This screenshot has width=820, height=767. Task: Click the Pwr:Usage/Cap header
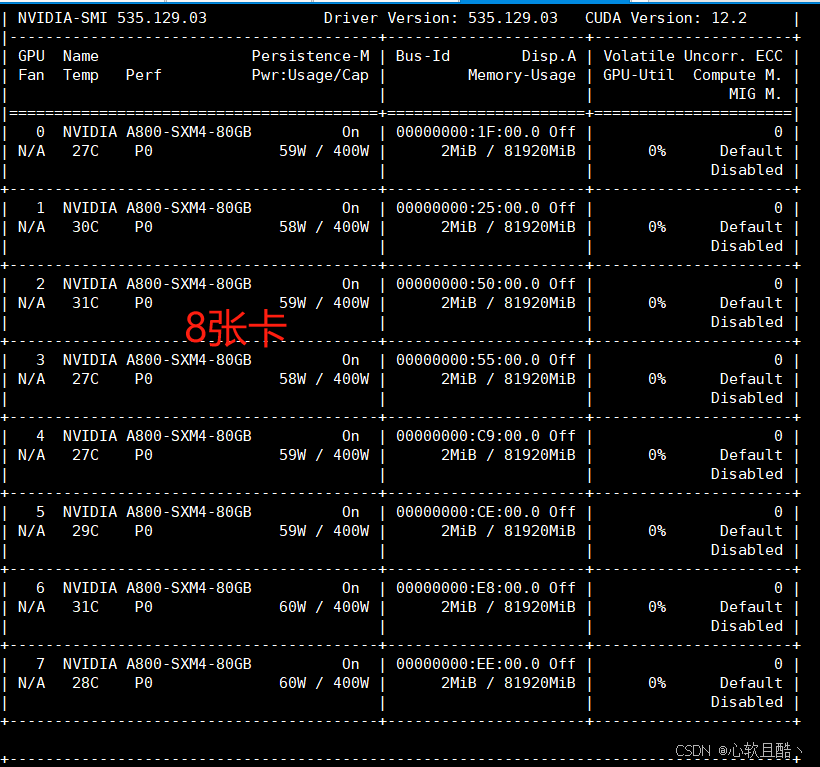(310, 75)
